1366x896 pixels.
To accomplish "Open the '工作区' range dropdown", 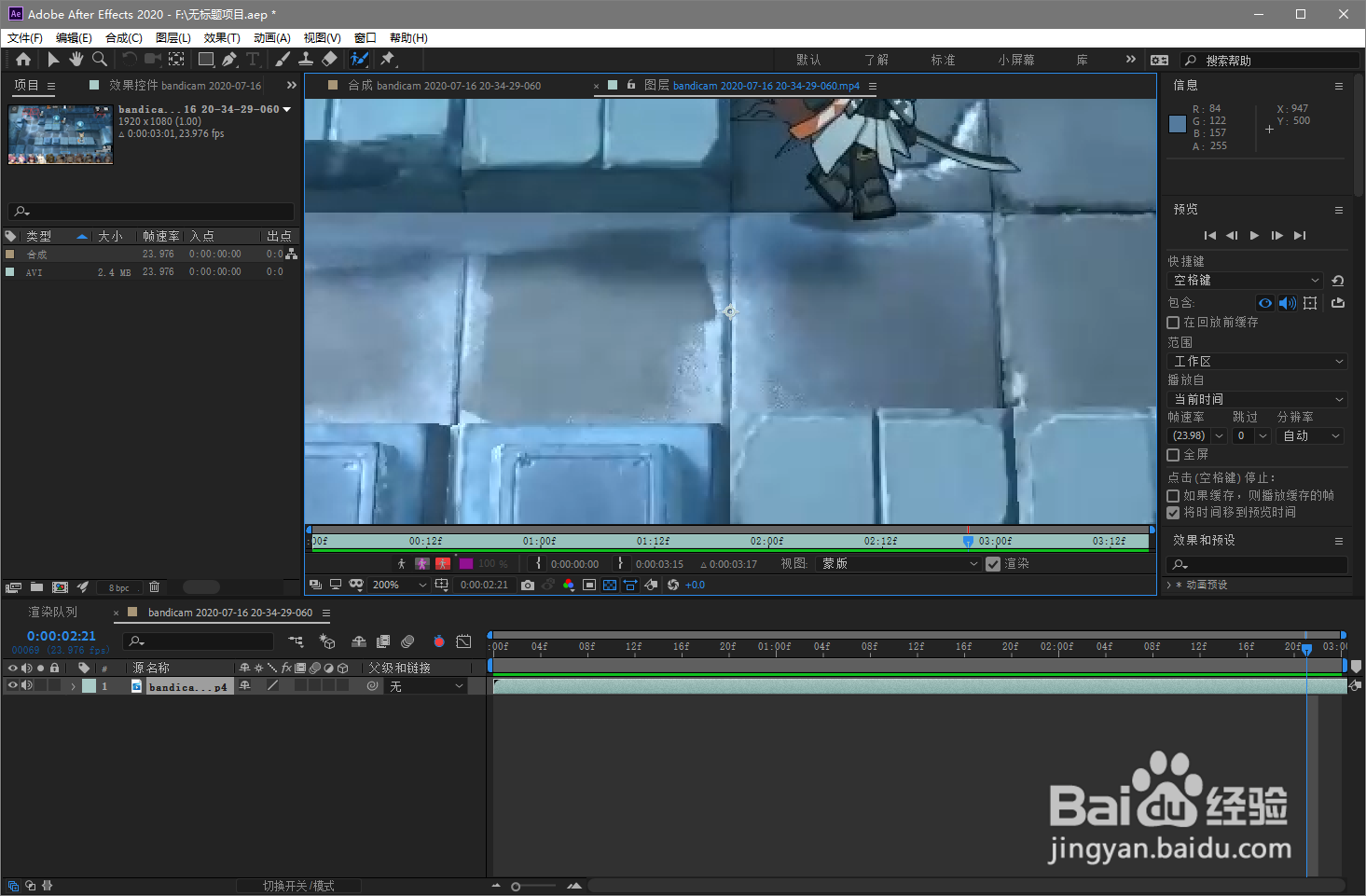I will coord(1257,362).
